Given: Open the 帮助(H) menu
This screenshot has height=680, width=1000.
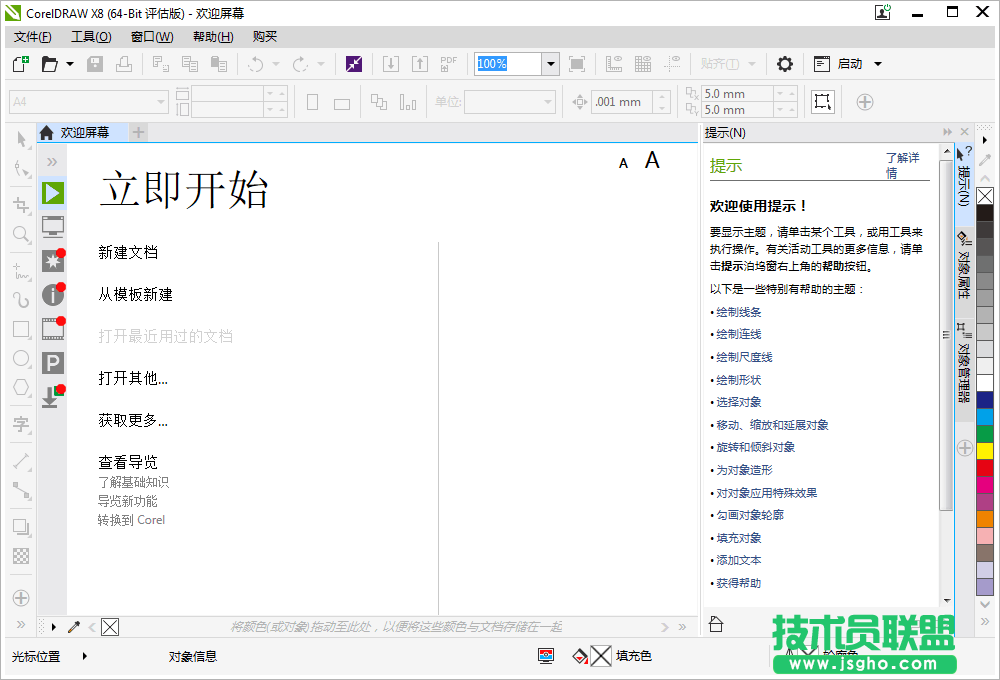Looking at the screenshot, I should pos(213,37).
